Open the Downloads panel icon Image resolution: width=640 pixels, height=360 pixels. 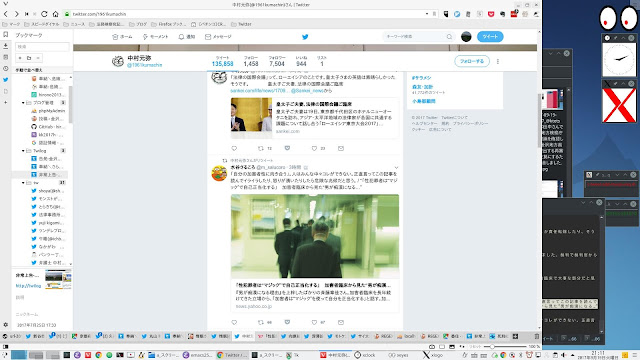coord(5,46)
